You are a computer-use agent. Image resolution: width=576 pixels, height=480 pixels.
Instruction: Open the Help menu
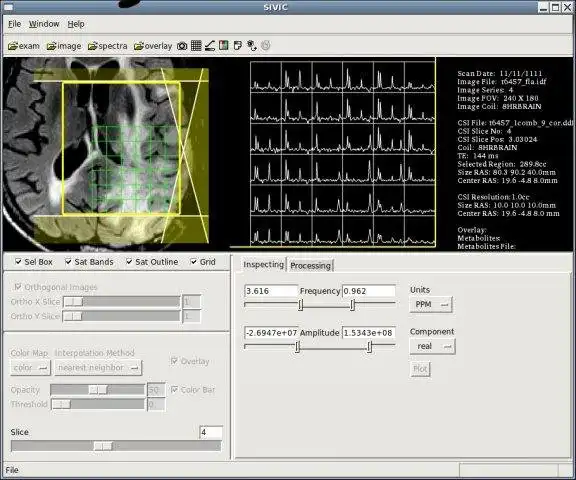[76, 24]
